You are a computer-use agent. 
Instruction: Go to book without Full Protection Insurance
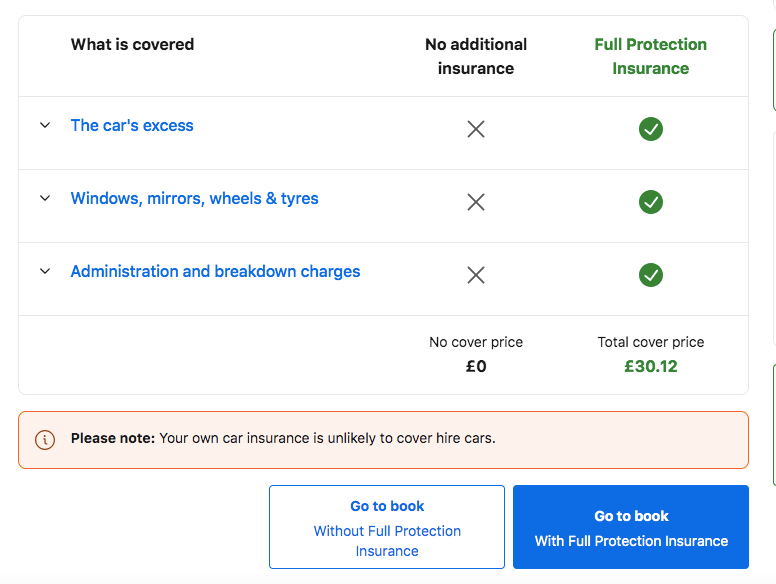[x=387, y=527]
